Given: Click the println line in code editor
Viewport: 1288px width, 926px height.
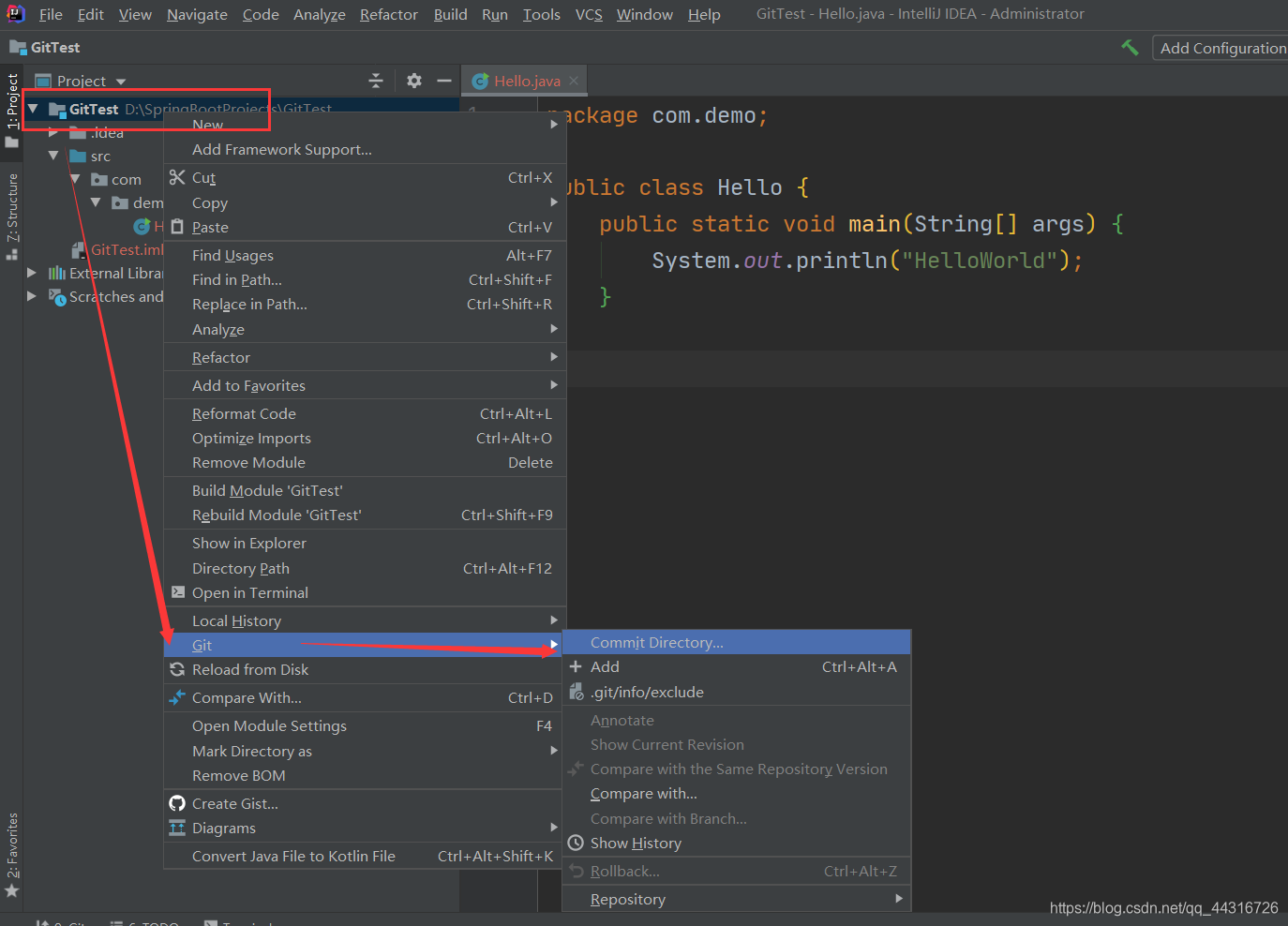Looking at the screenshot, I should click(x=867, y=260).
